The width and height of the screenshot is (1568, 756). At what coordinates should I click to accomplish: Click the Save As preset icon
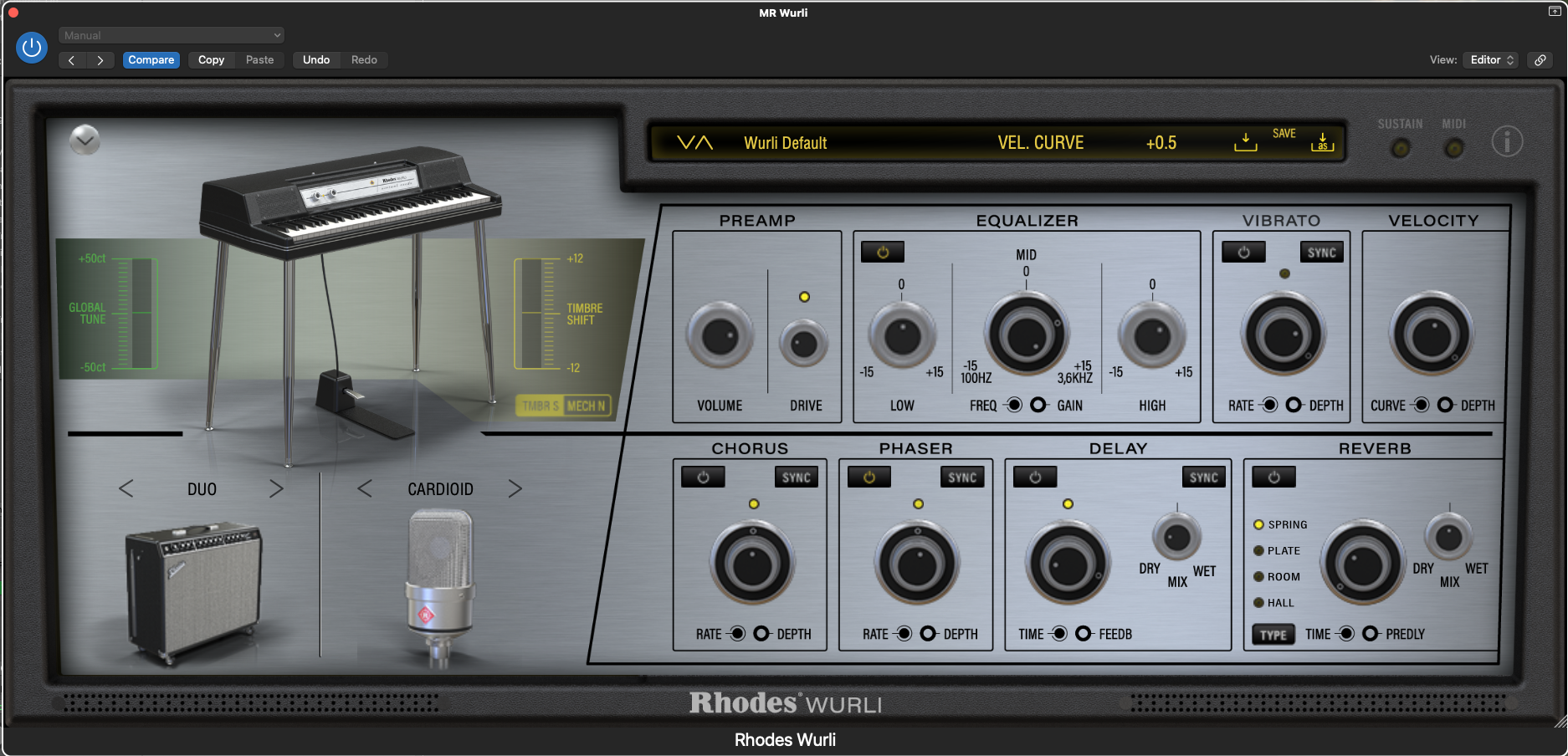coord(1322,141)
